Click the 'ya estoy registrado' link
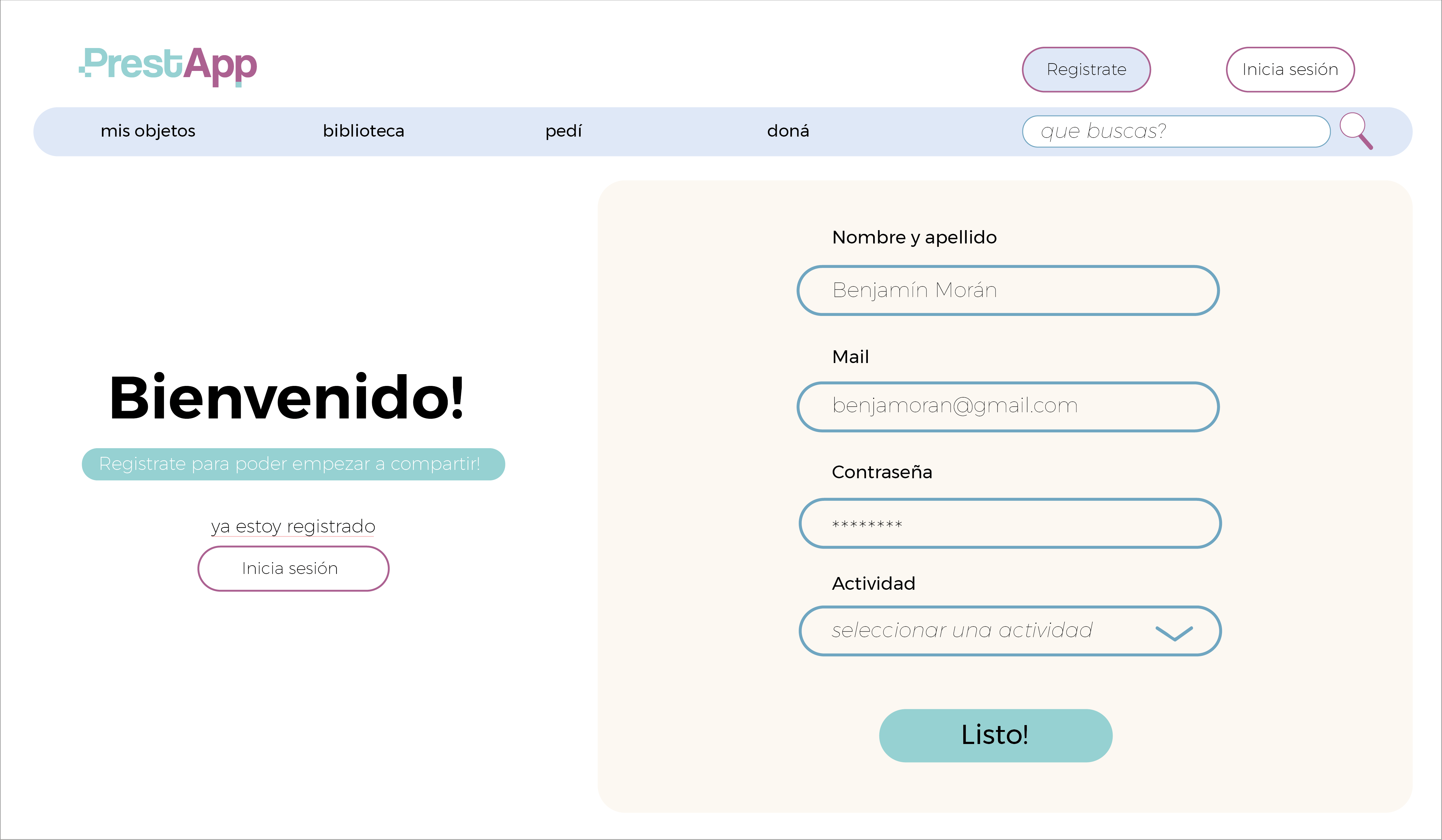Image resolution: width=1442 pixels, height=840 pixels. pyautogui.click(x=293, y=526)
